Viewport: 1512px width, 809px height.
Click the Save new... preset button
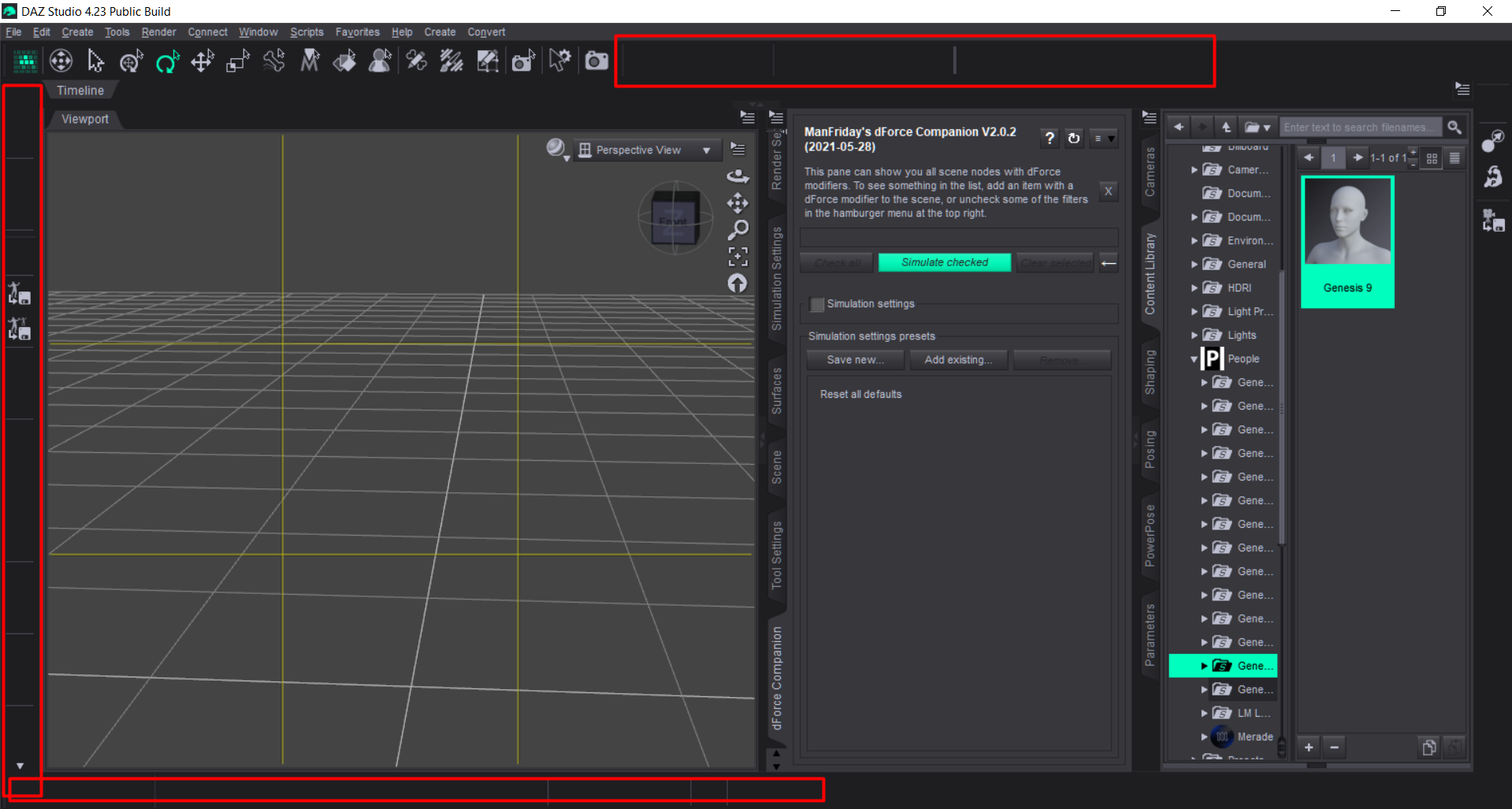pos(856,360)
